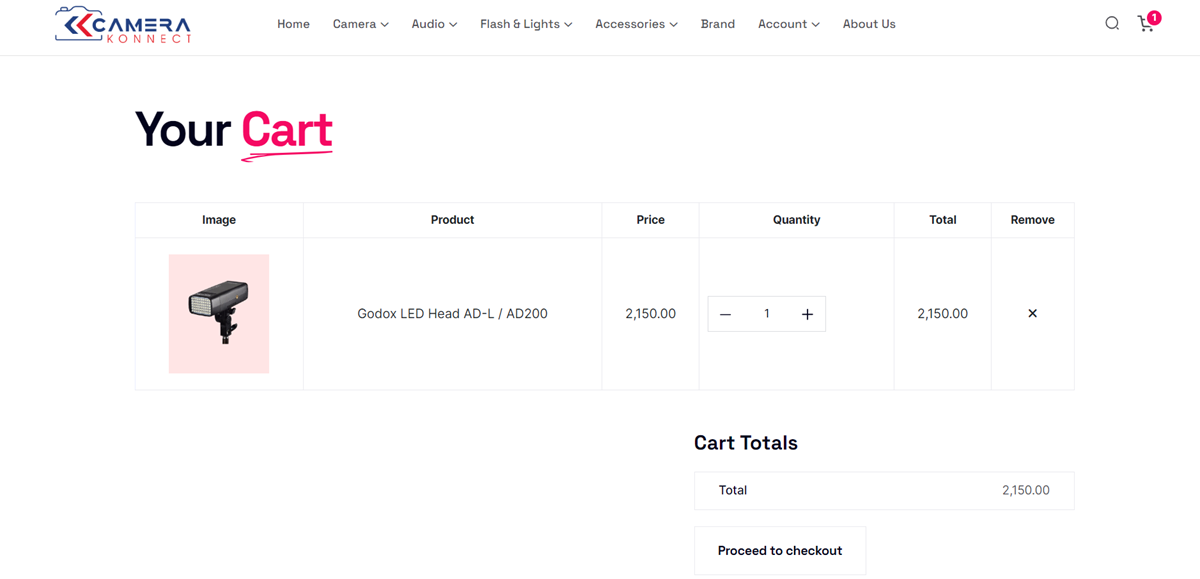Viewport: 1200px width, 579px height.
Task: Open the shopping cart icon
Action: click(x=1146, y=25)
